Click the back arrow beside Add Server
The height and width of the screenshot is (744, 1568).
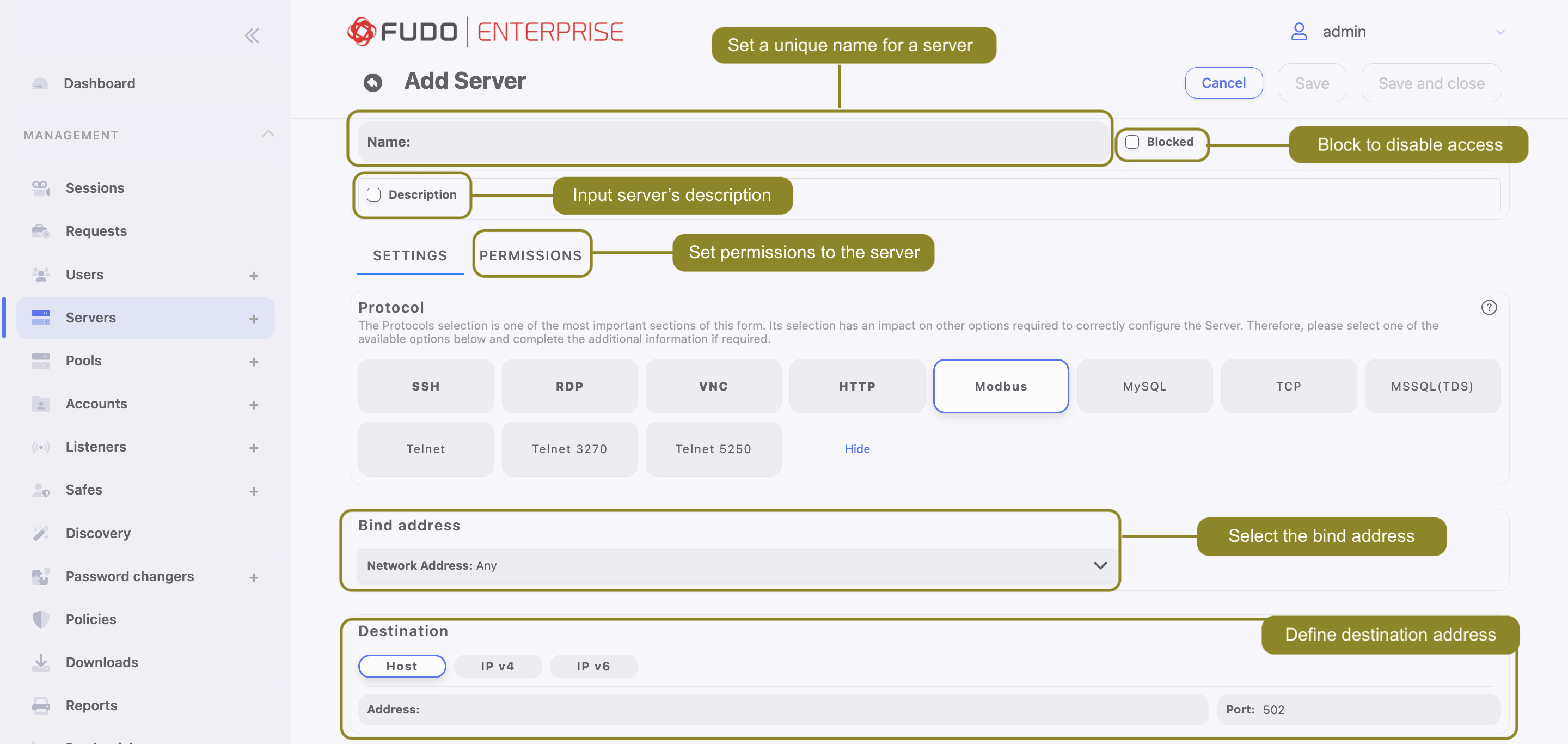pyautogui.click(x=372, y=82)
